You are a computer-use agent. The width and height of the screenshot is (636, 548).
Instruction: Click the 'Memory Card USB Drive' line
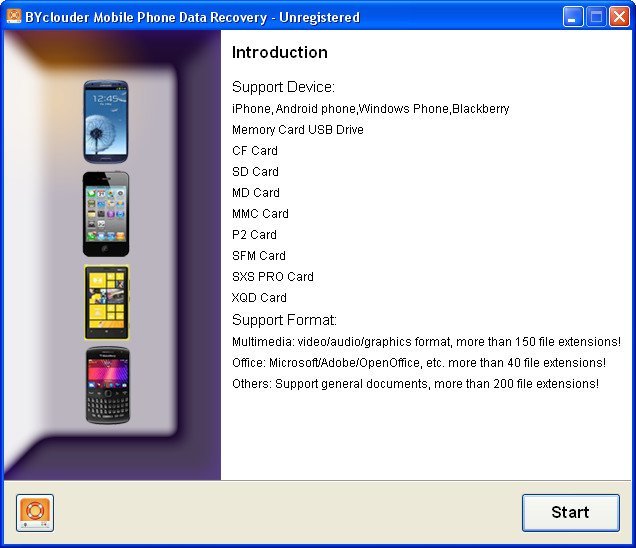[298, 130]
